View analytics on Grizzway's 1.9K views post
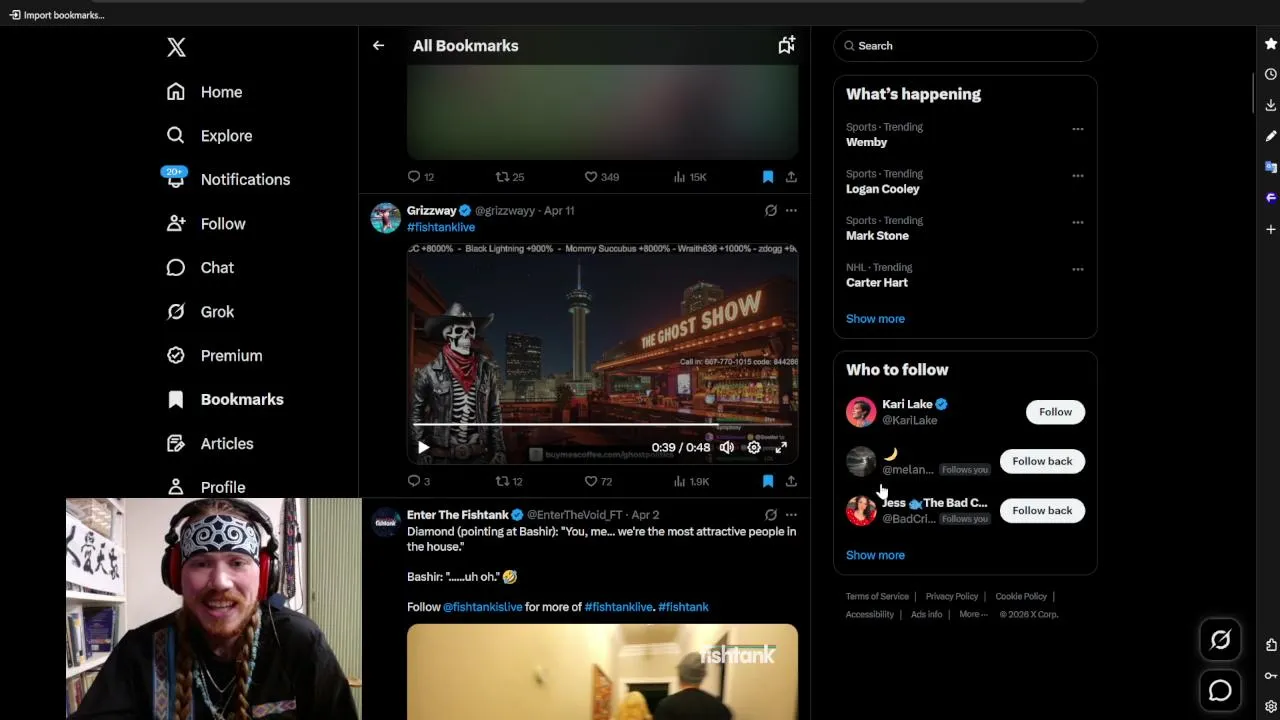 [690, 481]
